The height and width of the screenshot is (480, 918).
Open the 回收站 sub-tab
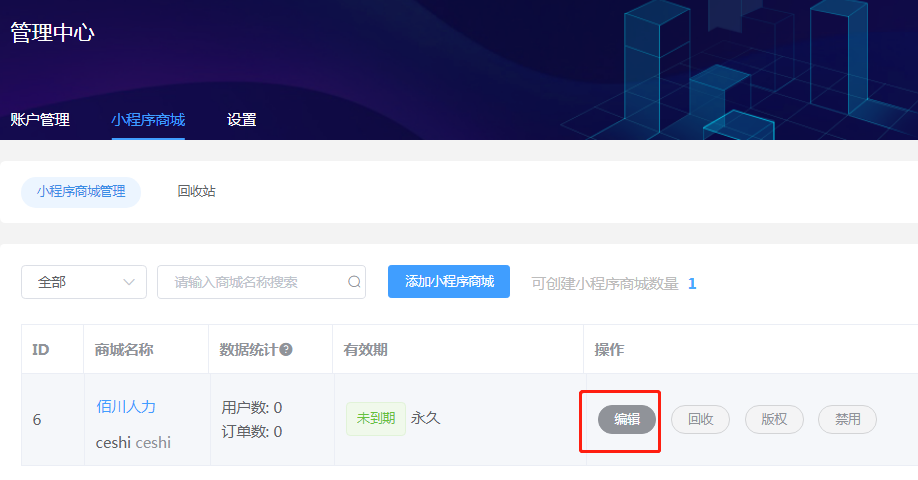[x=197, y=191]
